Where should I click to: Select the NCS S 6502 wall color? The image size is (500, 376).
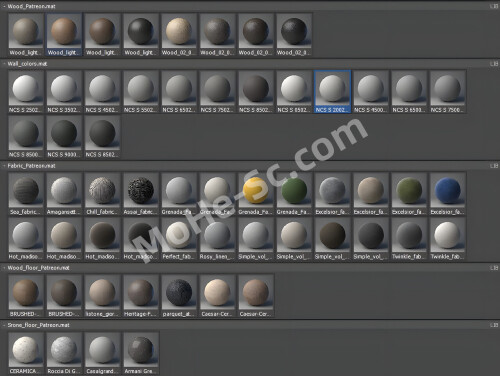(x=179, y=92)
